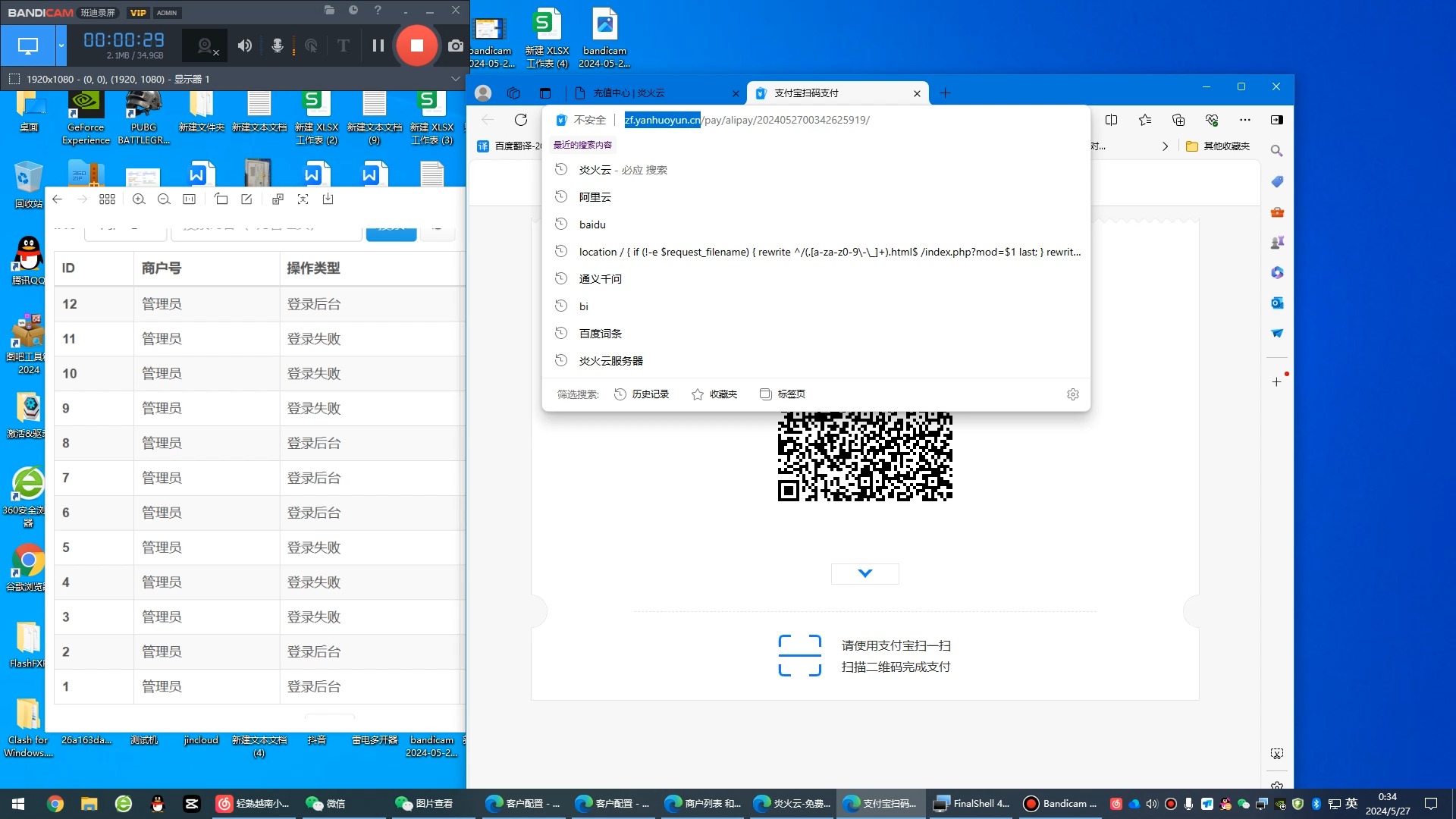Click the 不安全 site security indicator

point(582,120)
